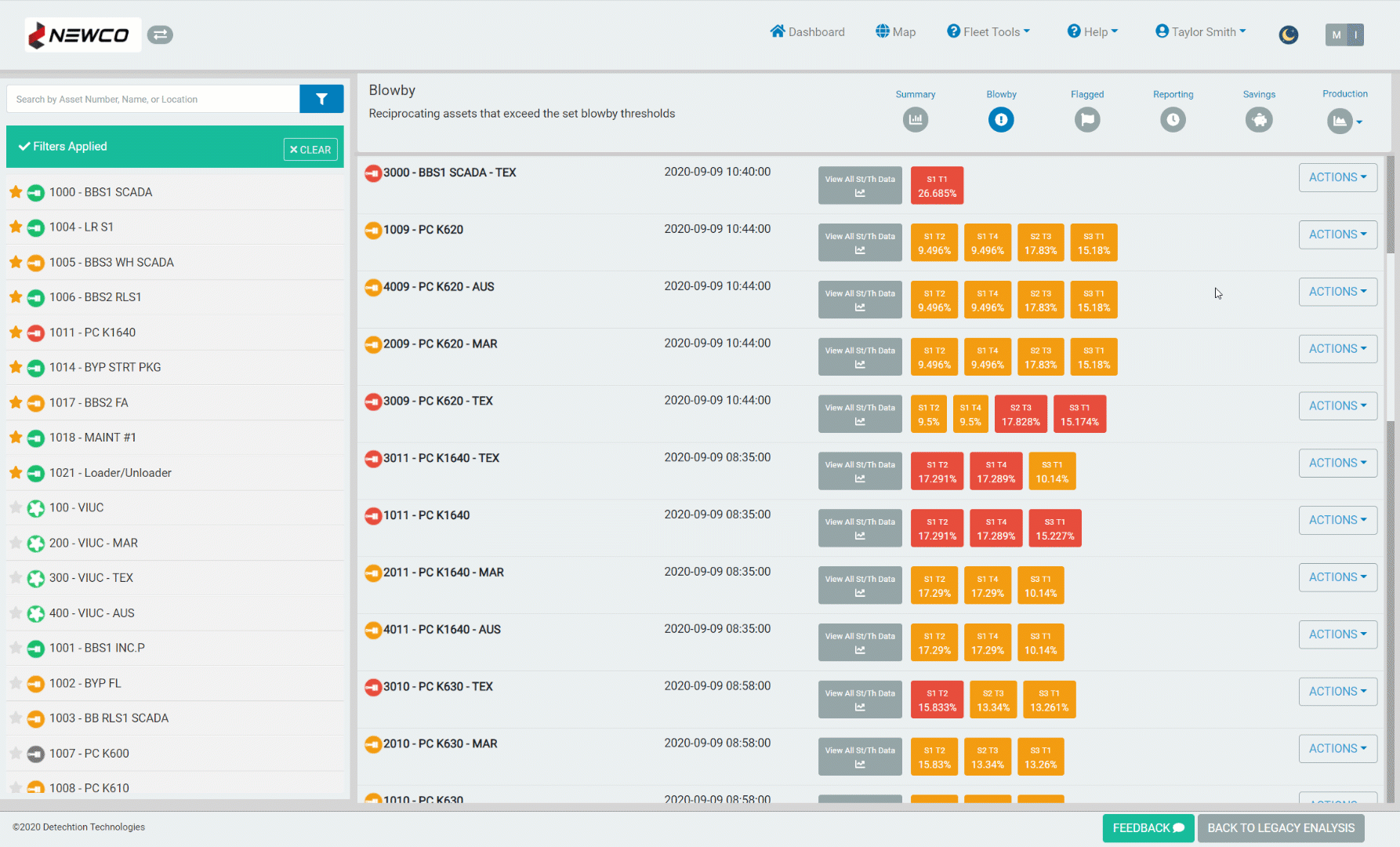This screenshot has width=1400, height=847.
Task: Toggle favorite star for 1002 - BYP FL
Action: (x=16, y=683)
